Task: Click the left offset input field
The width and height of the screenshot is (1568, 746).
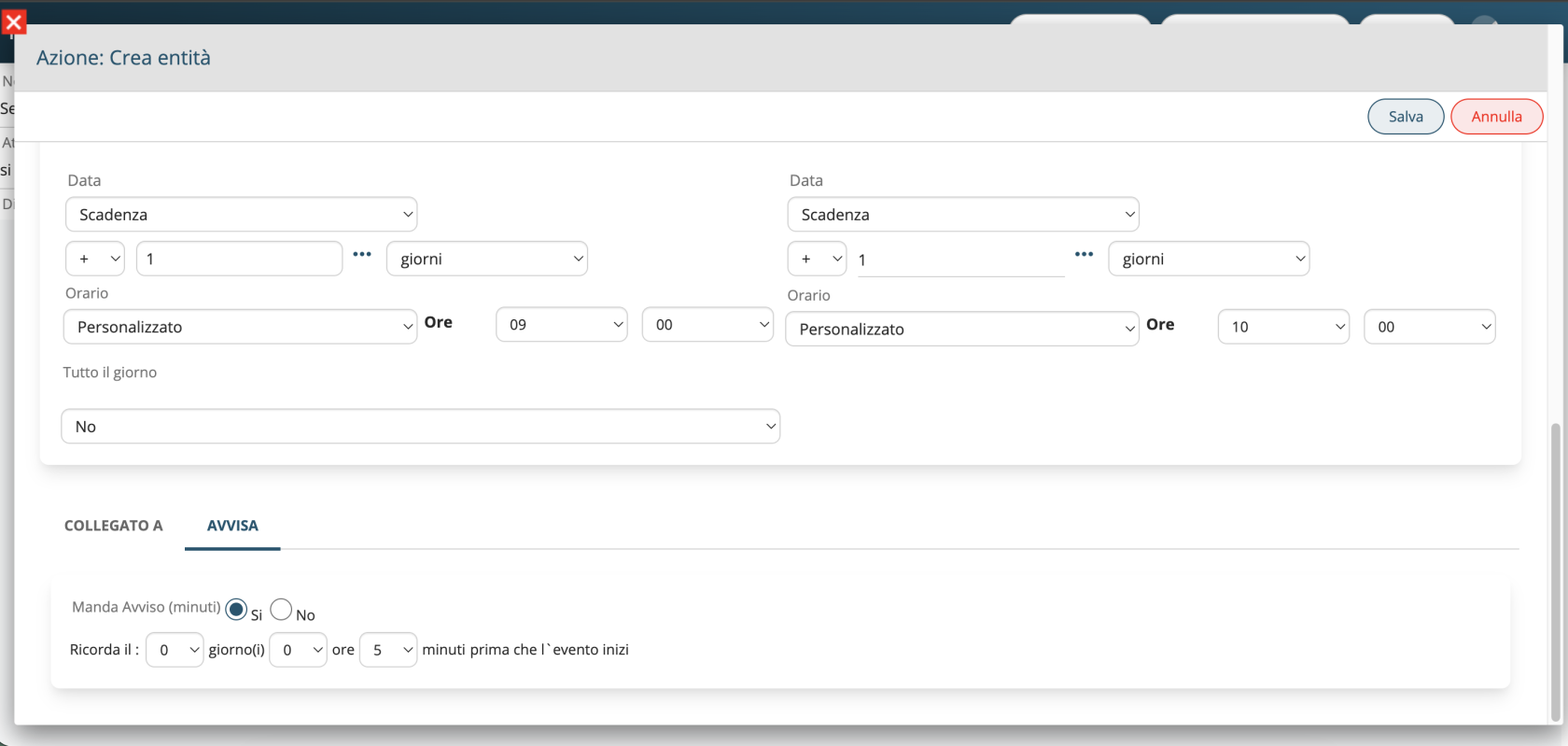Action: pos(240,259)
